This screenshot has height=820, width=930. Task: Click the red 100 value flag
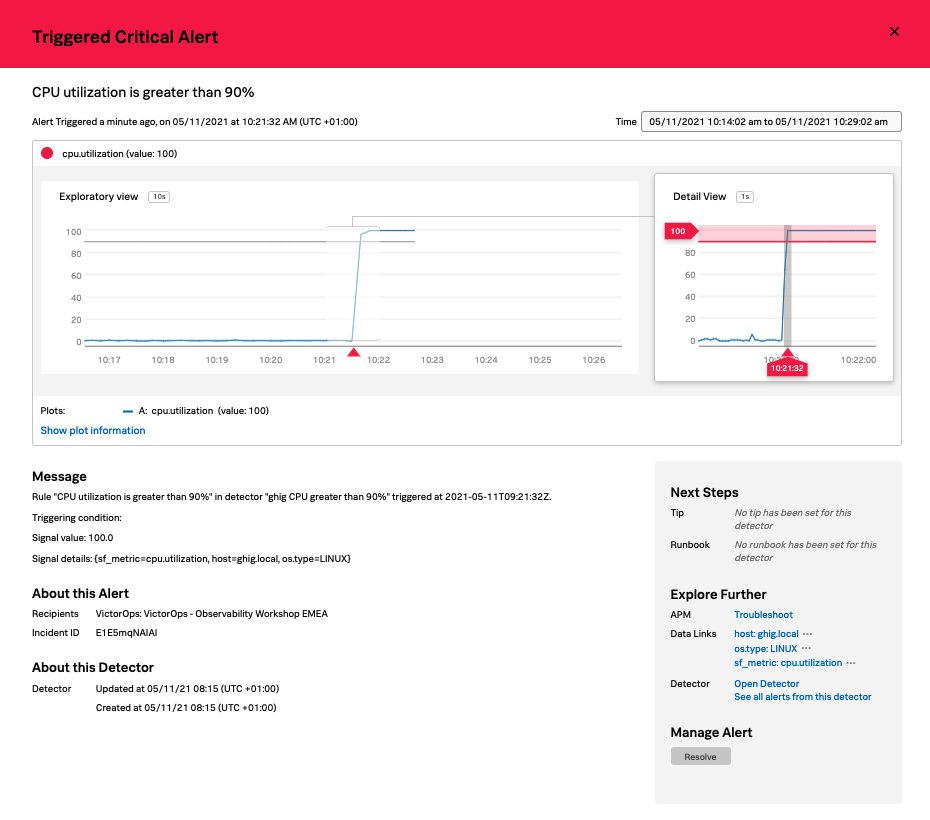679,231
